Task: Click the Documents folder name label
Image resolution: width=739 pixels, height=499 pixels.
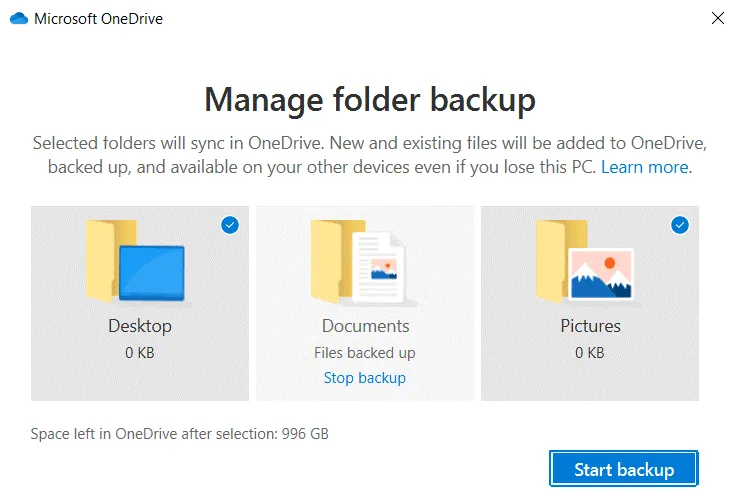Action: (365, 326)
